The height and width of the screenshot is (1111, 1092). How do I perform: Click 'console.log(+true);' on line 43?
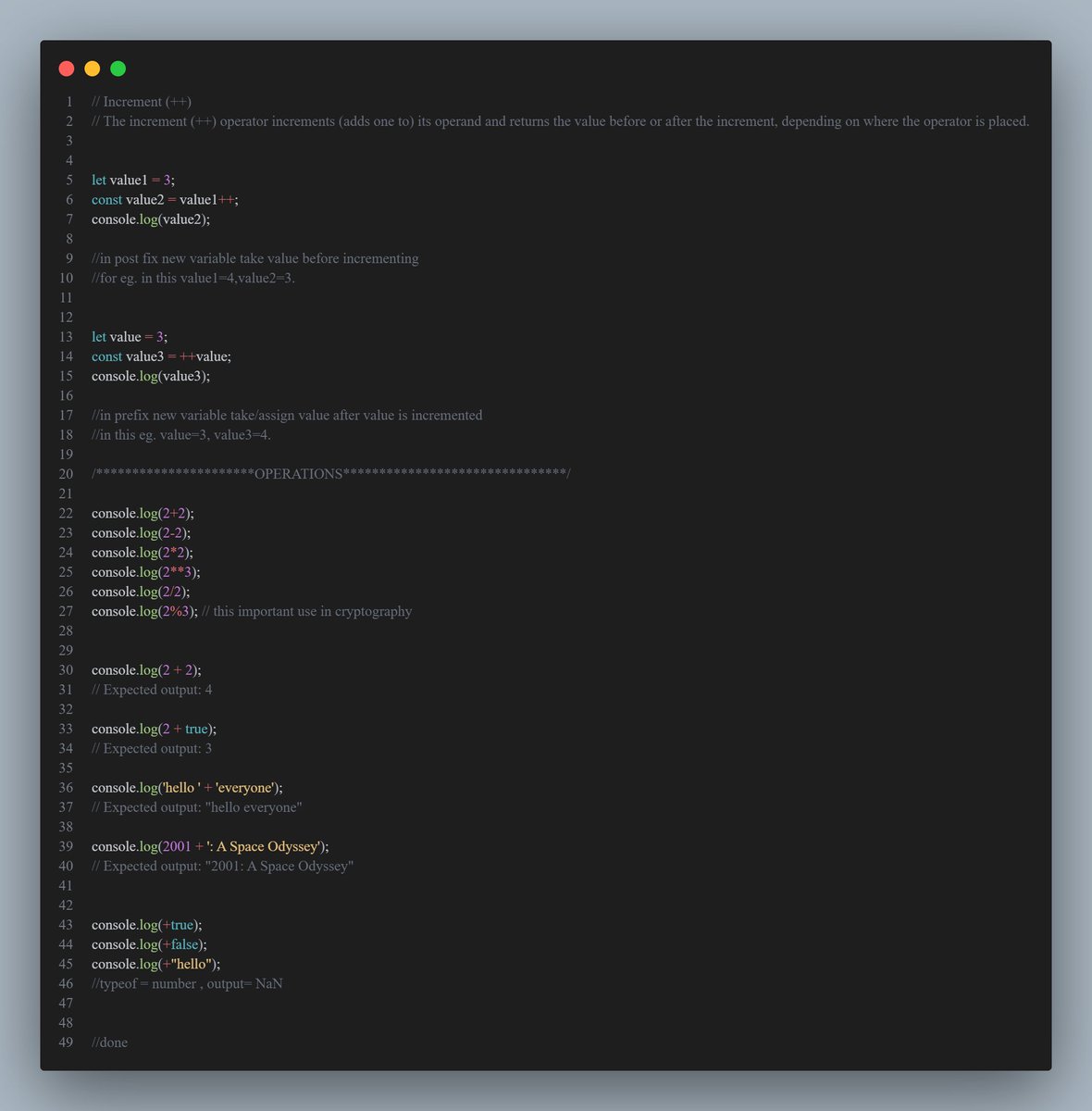click(147, 925)
